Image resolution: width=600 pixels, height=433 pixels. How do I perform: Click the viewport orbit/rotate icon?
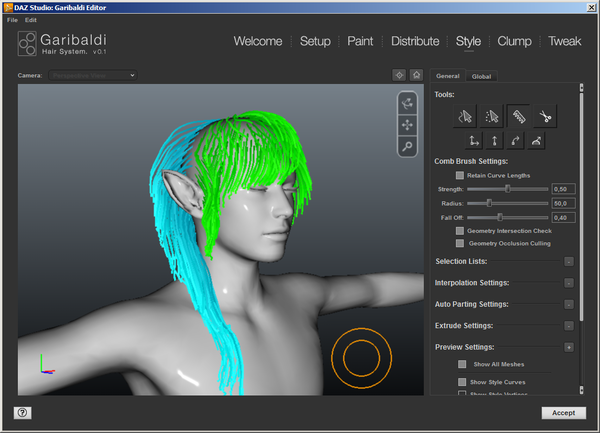coord(408,103)
